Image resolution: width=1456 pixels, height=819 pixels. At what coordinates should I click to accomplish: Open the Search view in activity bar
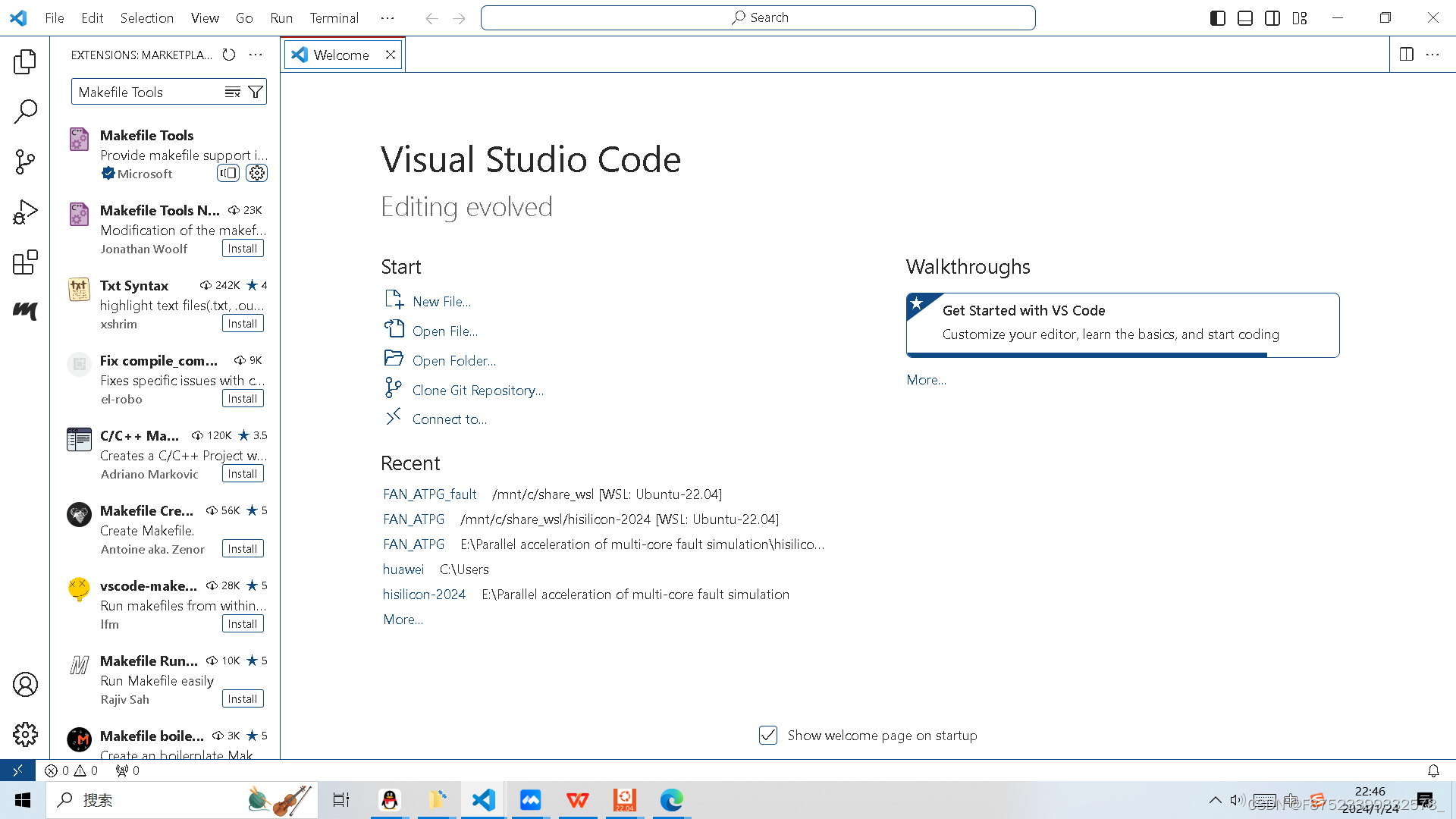pyautogui.click(x=25, y=111)
